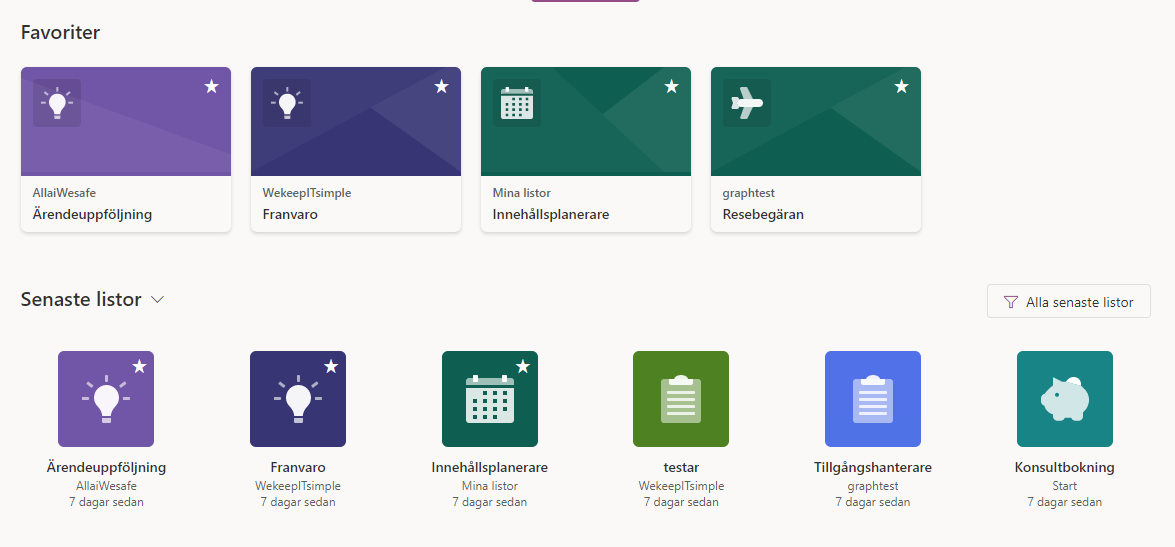
Task: Click WekeepITsimple under testar
Action: coord(681,486)
